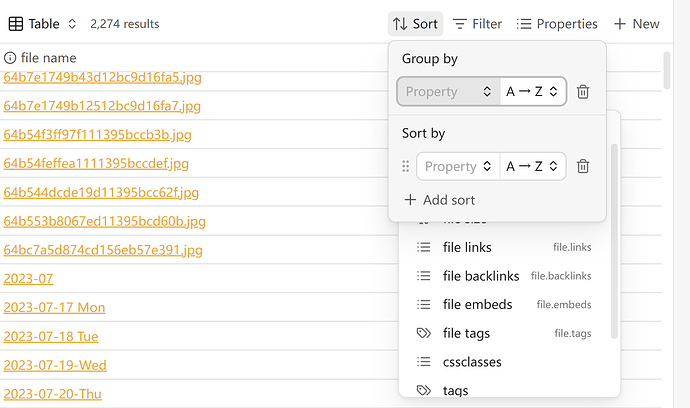Open the 2023-07-17 Mon note link

[x=54, y=307]
